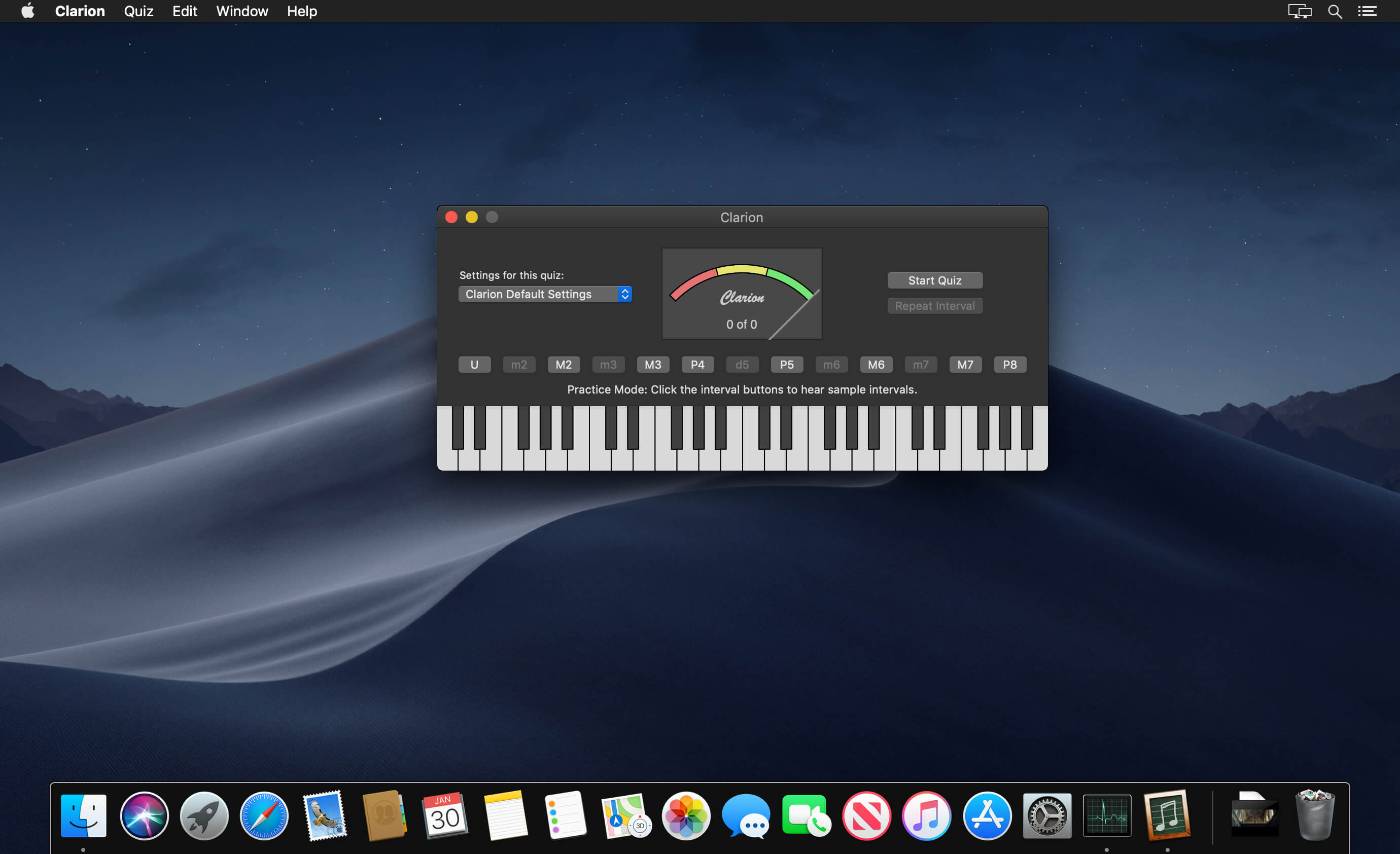Open the Help menu
The image size is (1400, 854).
pyautogui.click(x=302, y=11)
